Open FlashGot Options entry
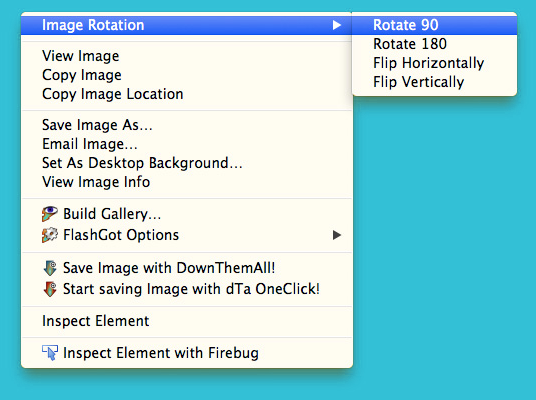536x400 pixels. 187,235
